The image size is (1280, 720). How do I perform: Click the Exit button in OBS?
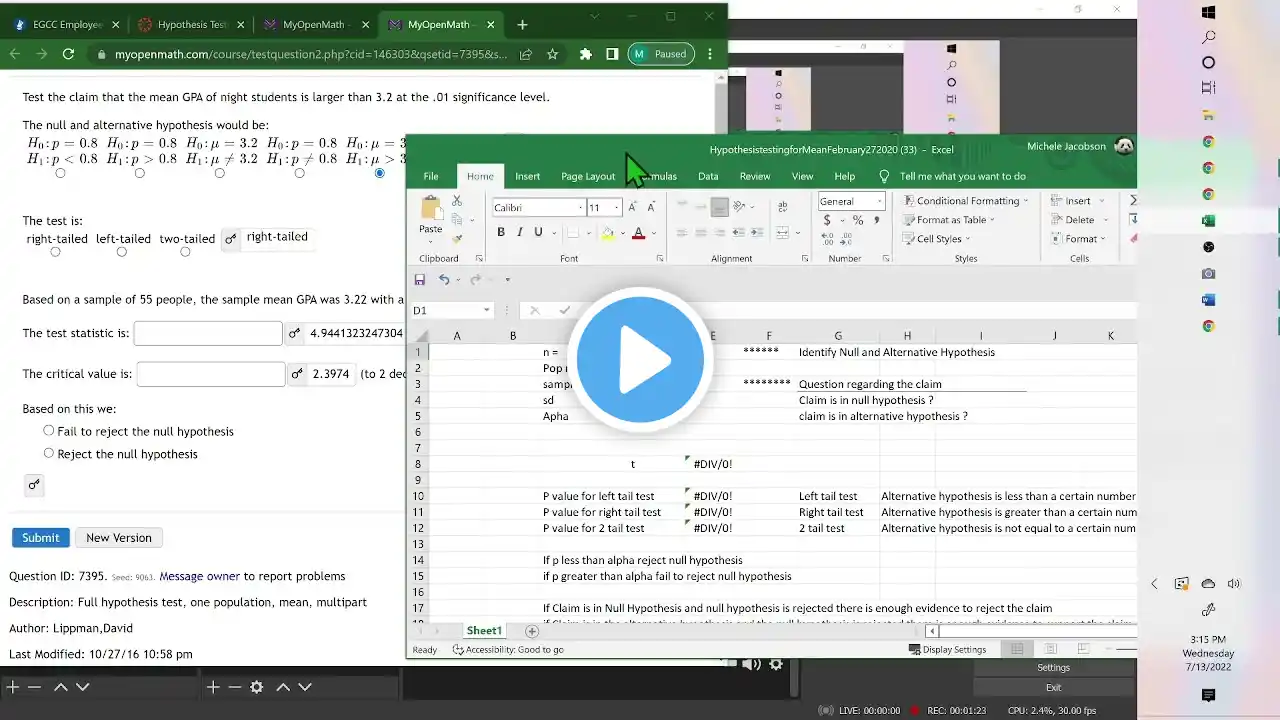coord(1053,687)
